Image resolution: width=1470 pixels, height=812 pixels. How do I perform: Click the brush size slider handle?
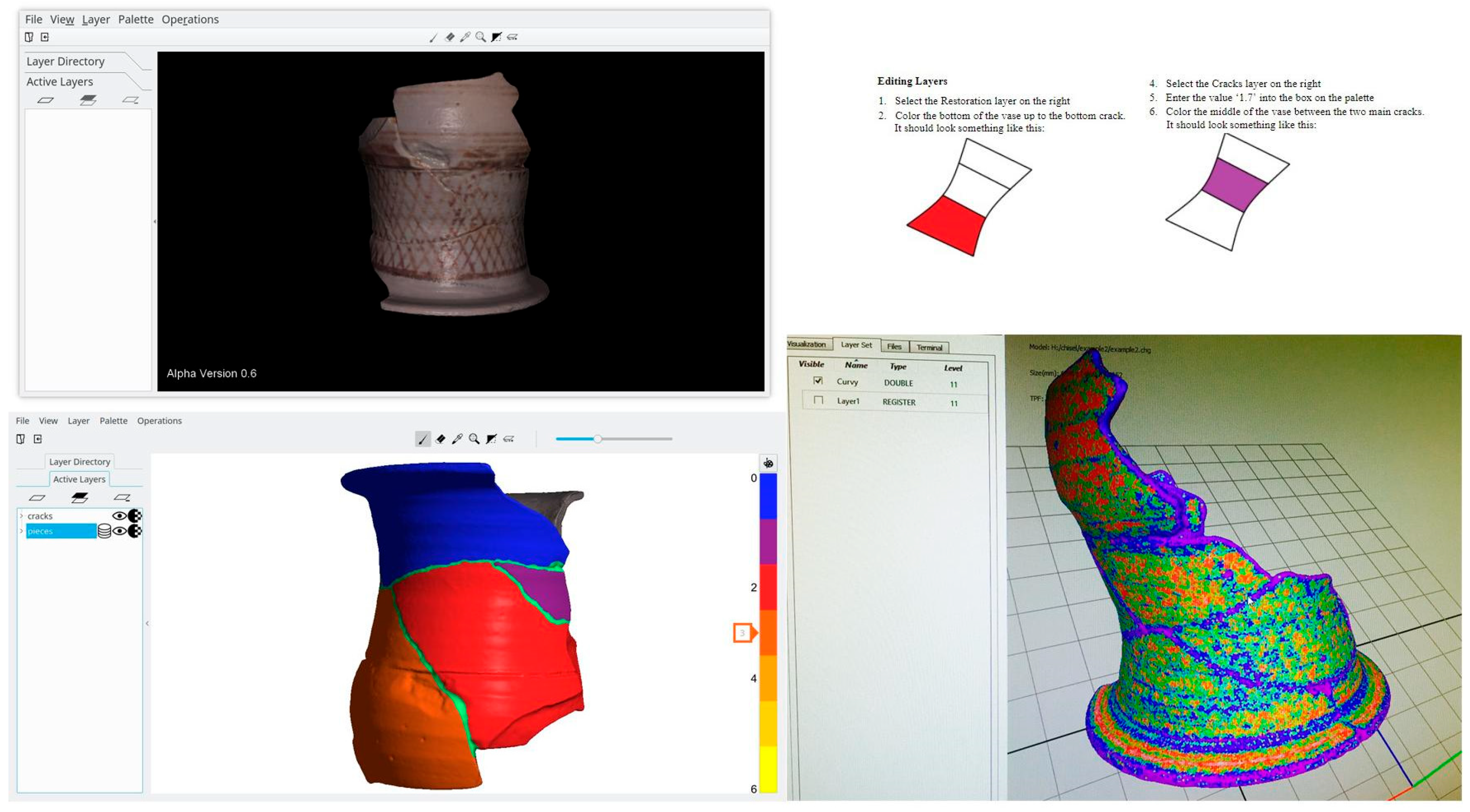(597, 439)
